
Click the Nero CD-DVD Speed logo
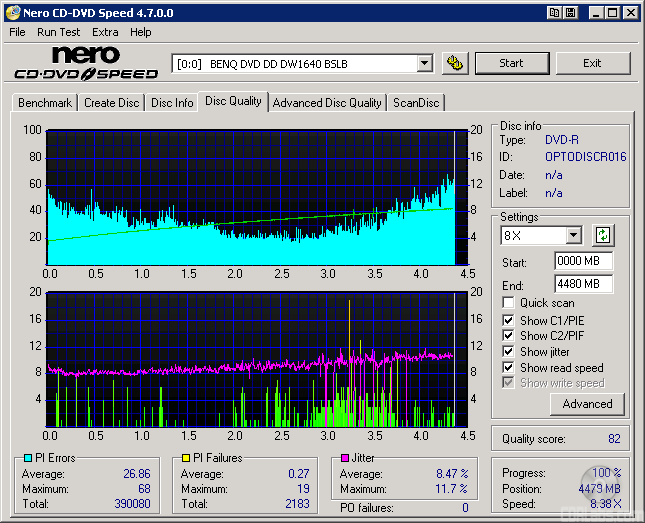[86, 63]
